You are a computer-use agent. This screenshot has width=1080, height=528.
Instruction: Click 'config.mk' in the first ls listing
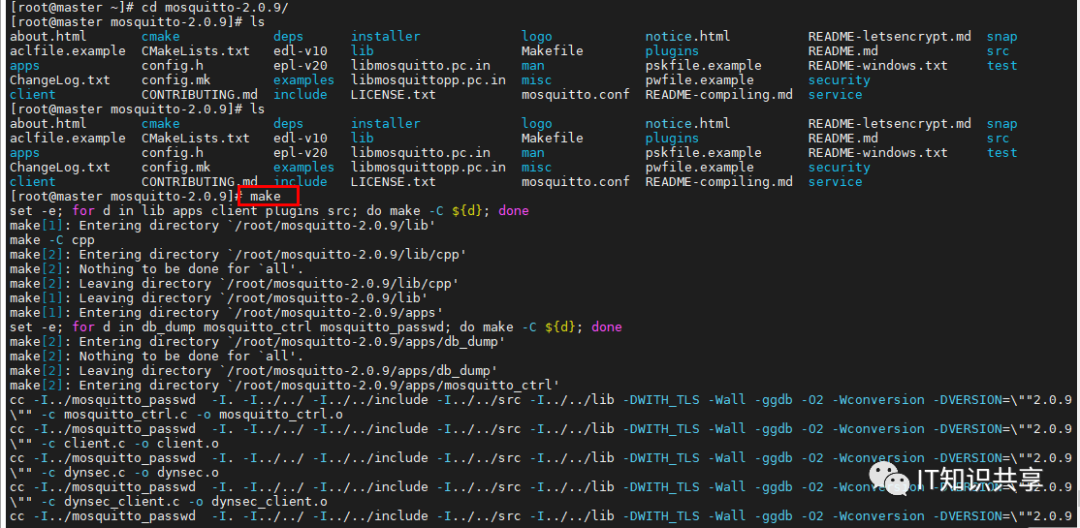tap(176, 80)
